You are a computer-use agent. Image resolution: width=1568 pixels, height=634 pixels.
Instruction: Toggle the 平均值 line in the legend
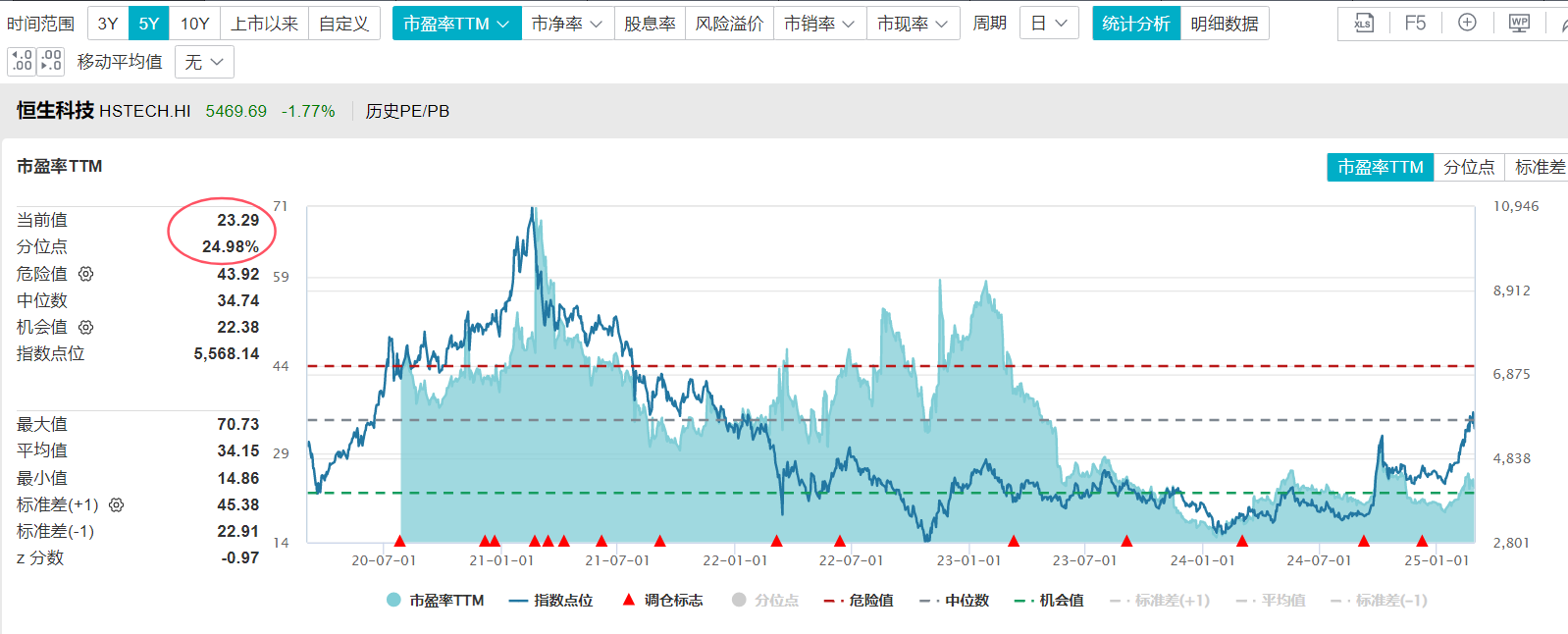1271,600
